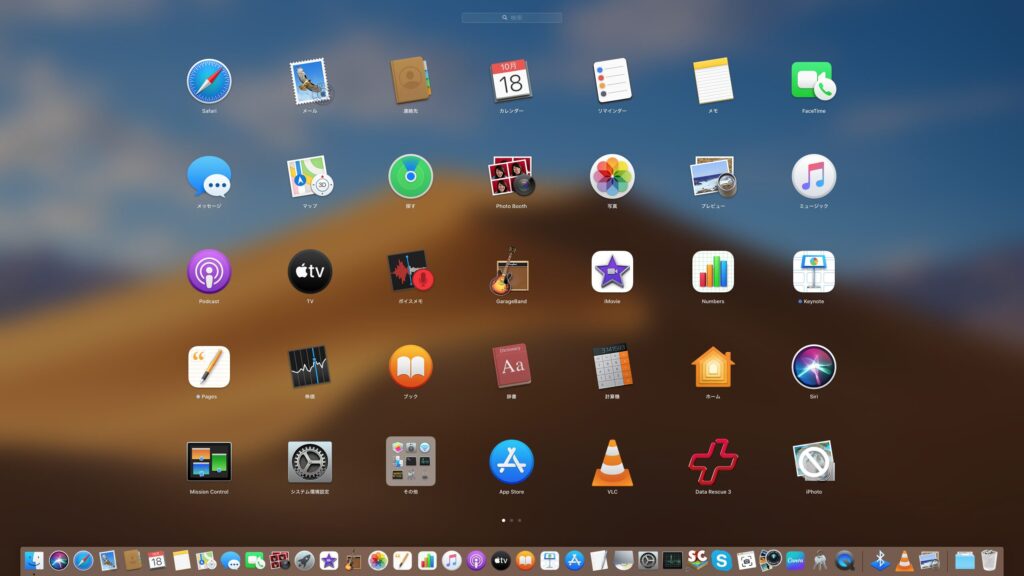Launch Photo Booth app
Screen dimensions: 1024x576
pos(511,176)
